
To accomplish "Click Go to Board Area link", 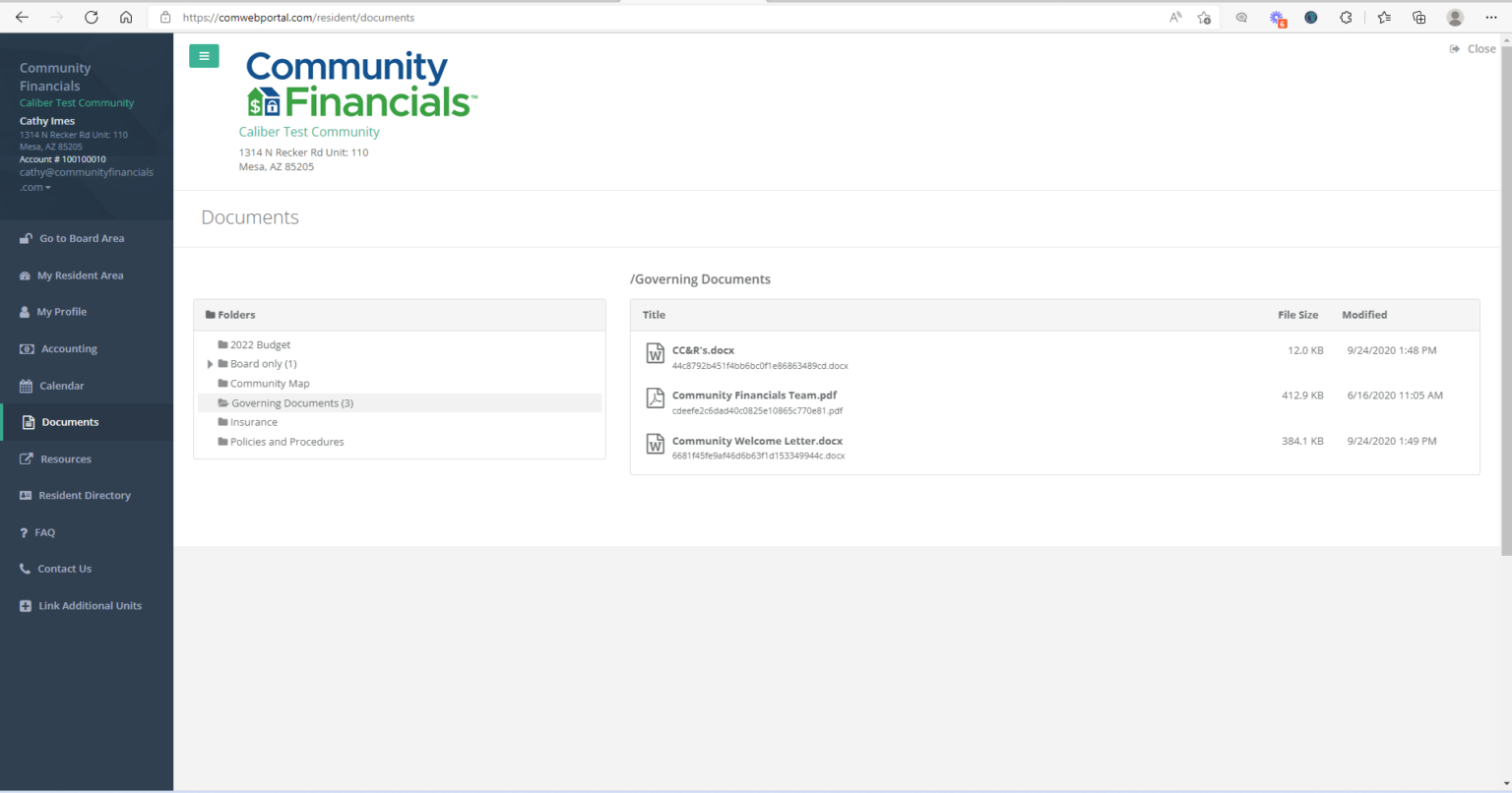I will (81, 238).
